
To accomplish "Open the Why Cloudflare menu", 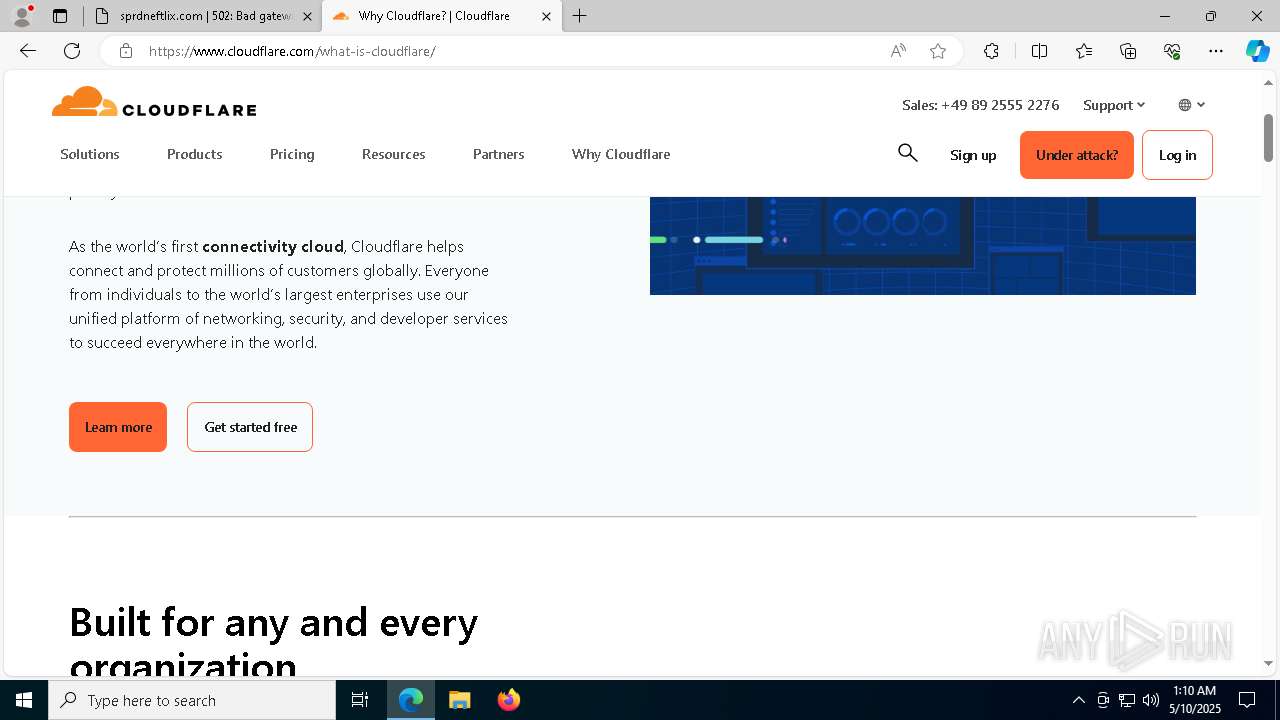I will click(621, 154).
